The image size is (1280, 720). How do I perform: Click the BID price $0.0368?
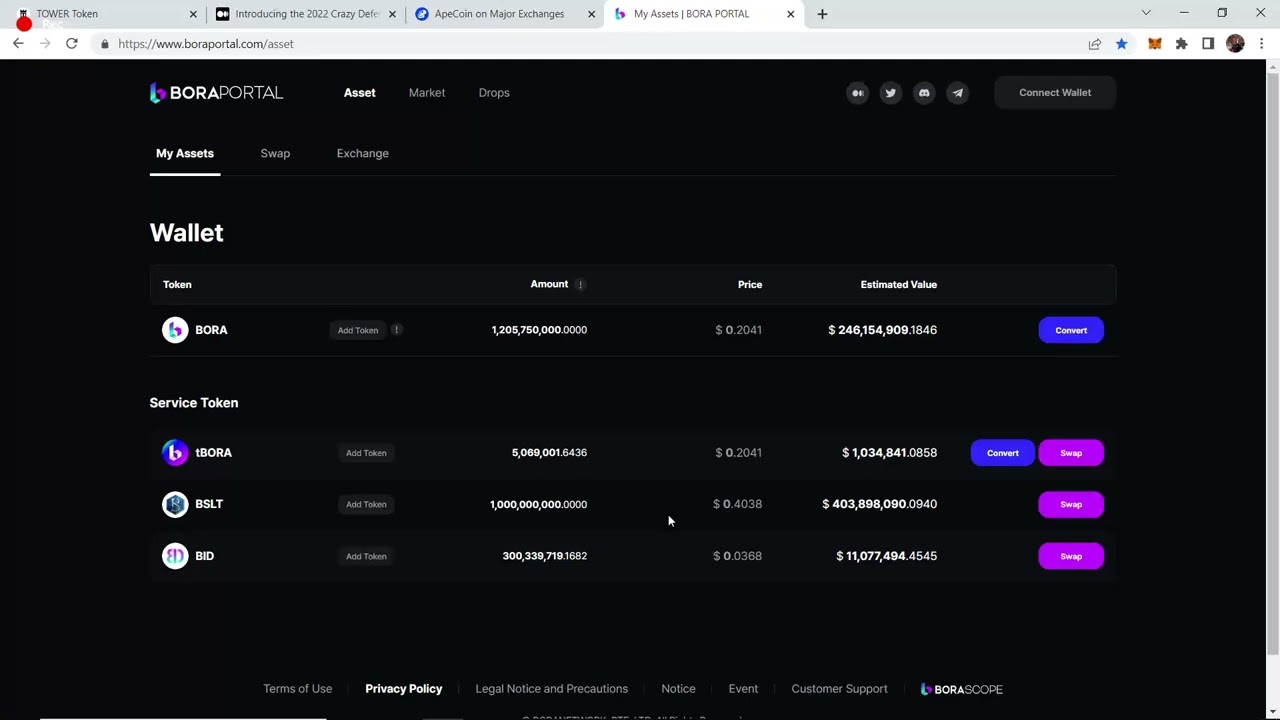point(737,556)
